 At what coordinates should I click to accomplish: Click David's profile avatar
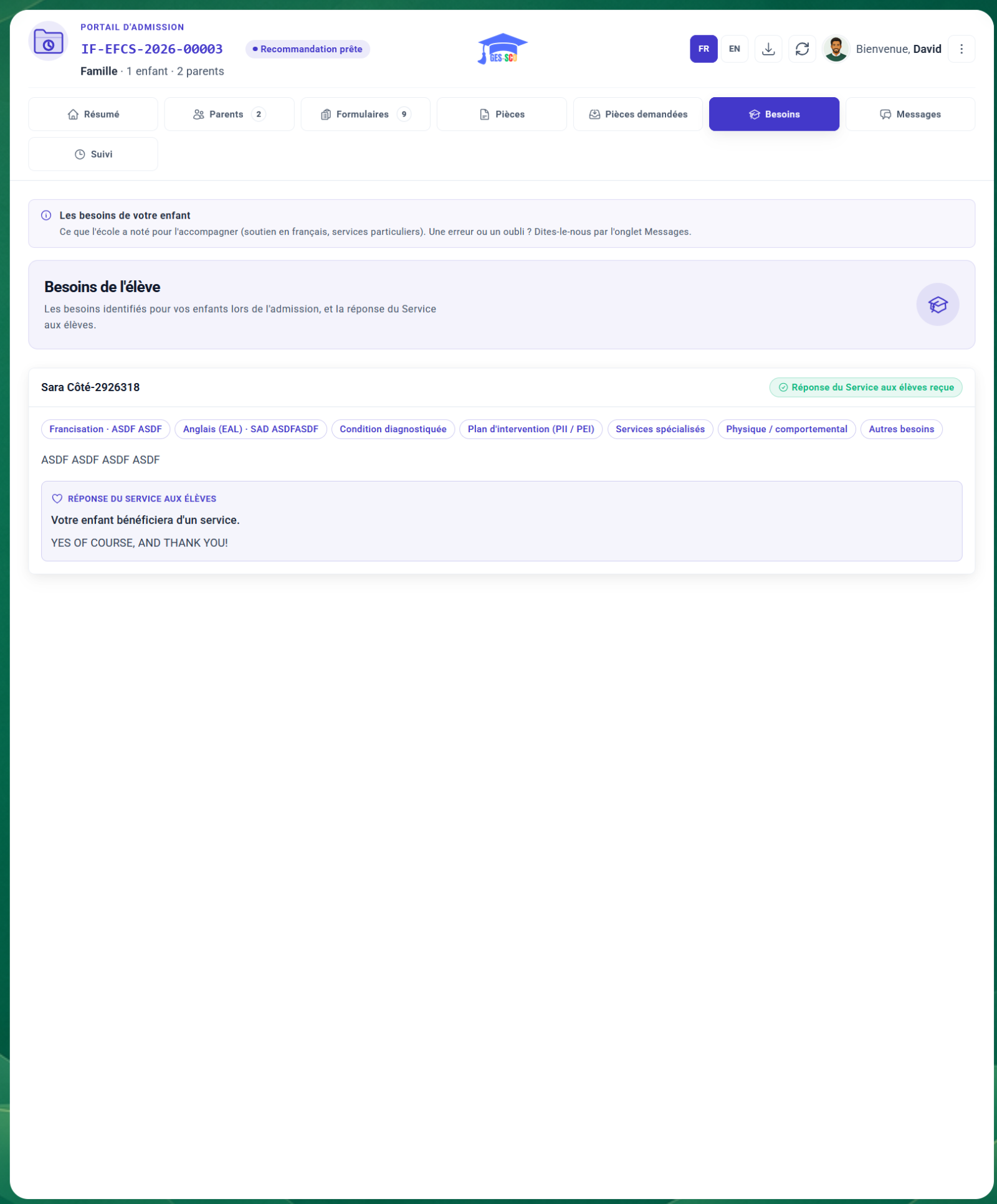(x=836, y=49)
